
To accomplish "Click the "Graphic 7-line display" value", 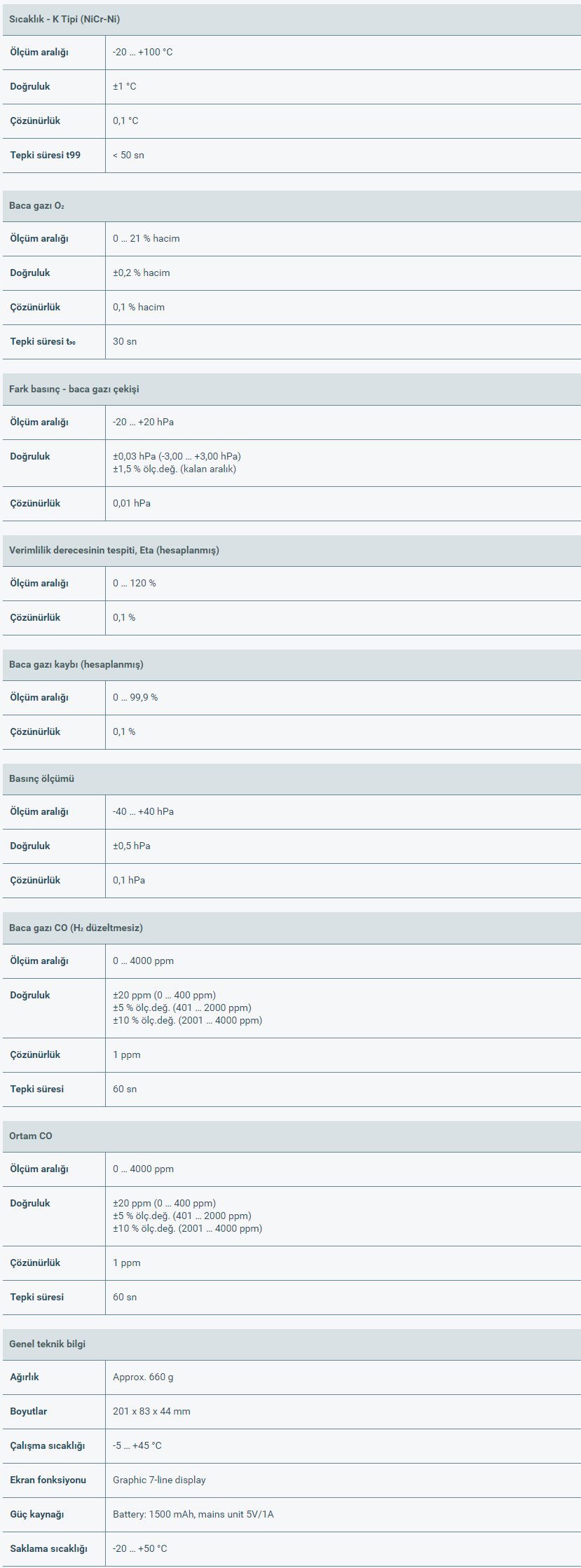I will (x=159, y=1480).
